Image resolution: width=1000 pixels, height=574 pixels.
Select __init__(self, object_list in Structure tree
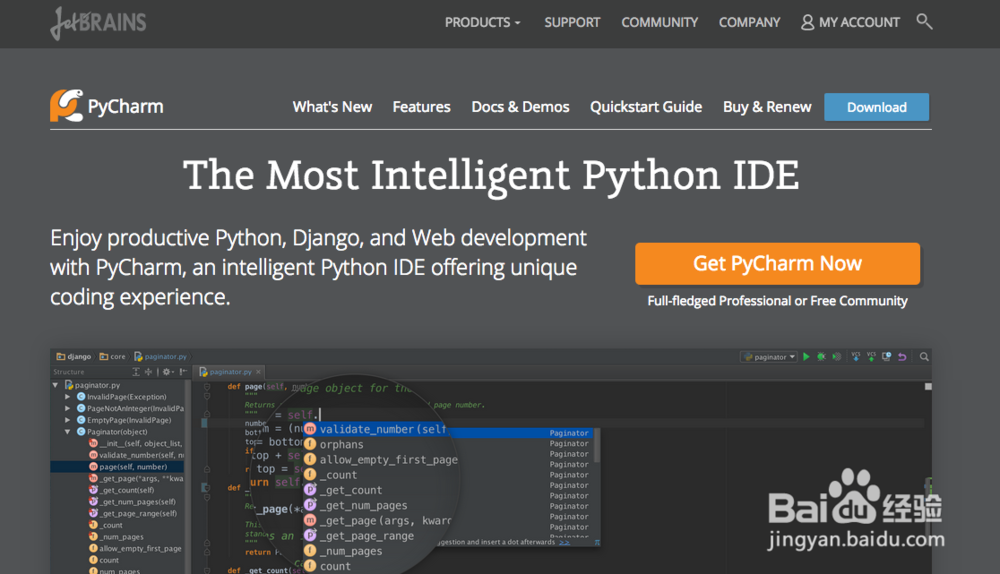click(136, 443)
